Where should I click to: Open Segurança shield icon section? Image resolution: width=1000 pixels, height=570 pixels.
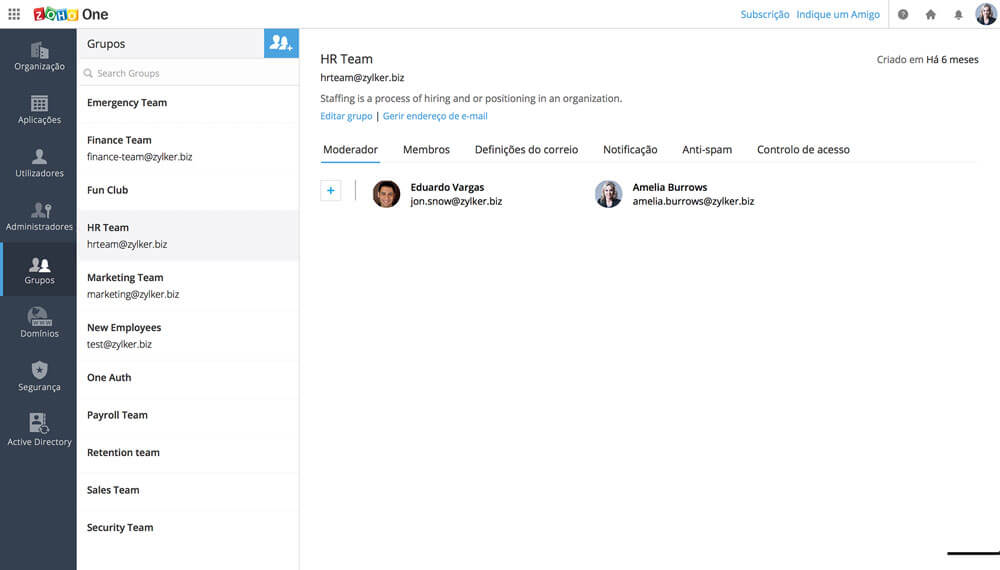39,377
